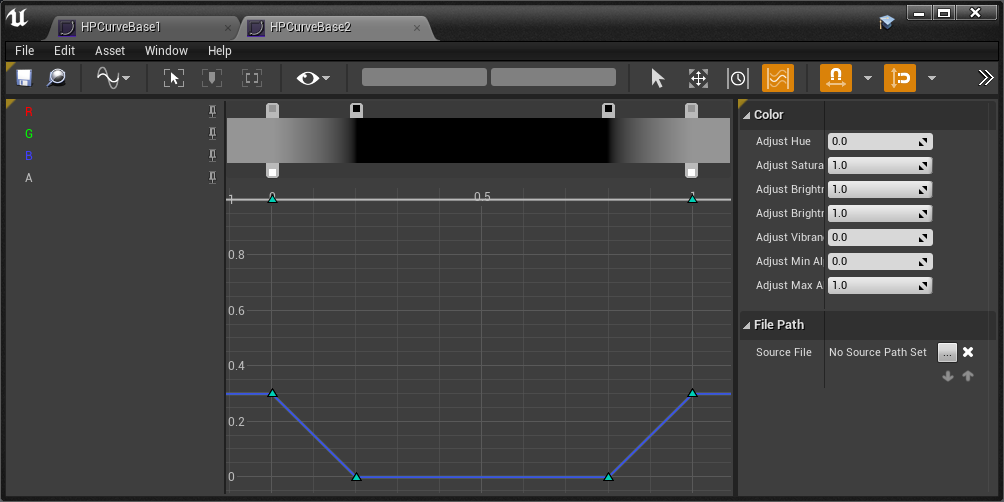
Task: Edit the Adjust Max Alpha value field
Action: pyautogui.click(x=880, y=286)
